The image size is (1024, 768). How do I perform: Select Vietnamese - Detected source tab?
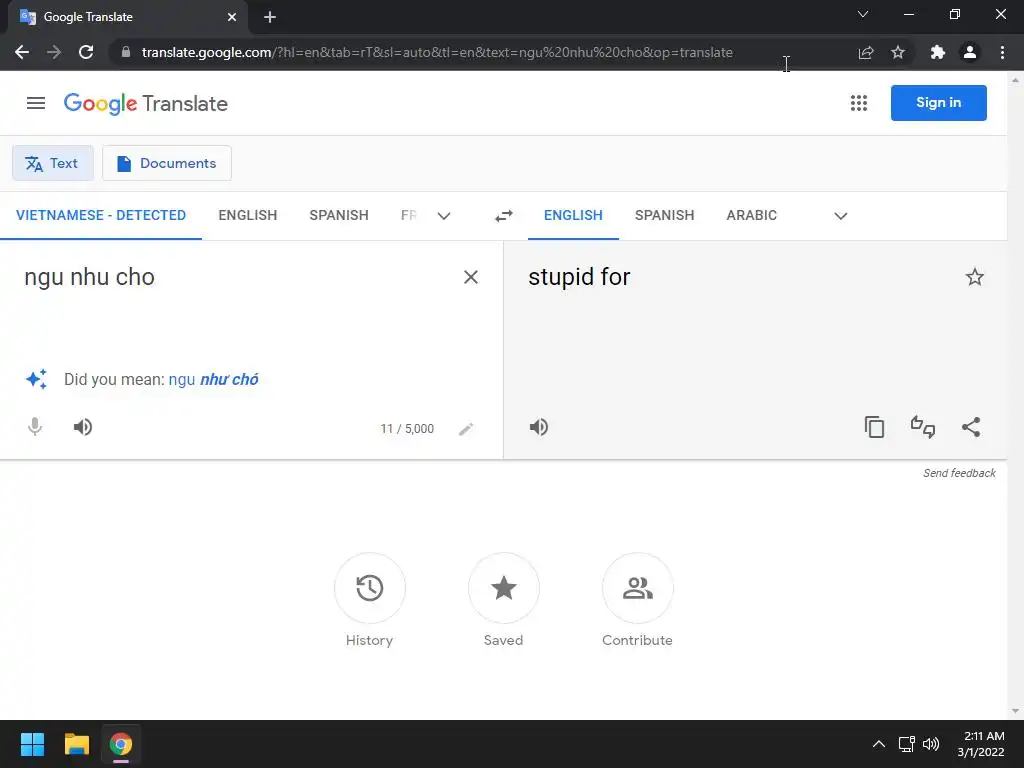tap(101, 216)
